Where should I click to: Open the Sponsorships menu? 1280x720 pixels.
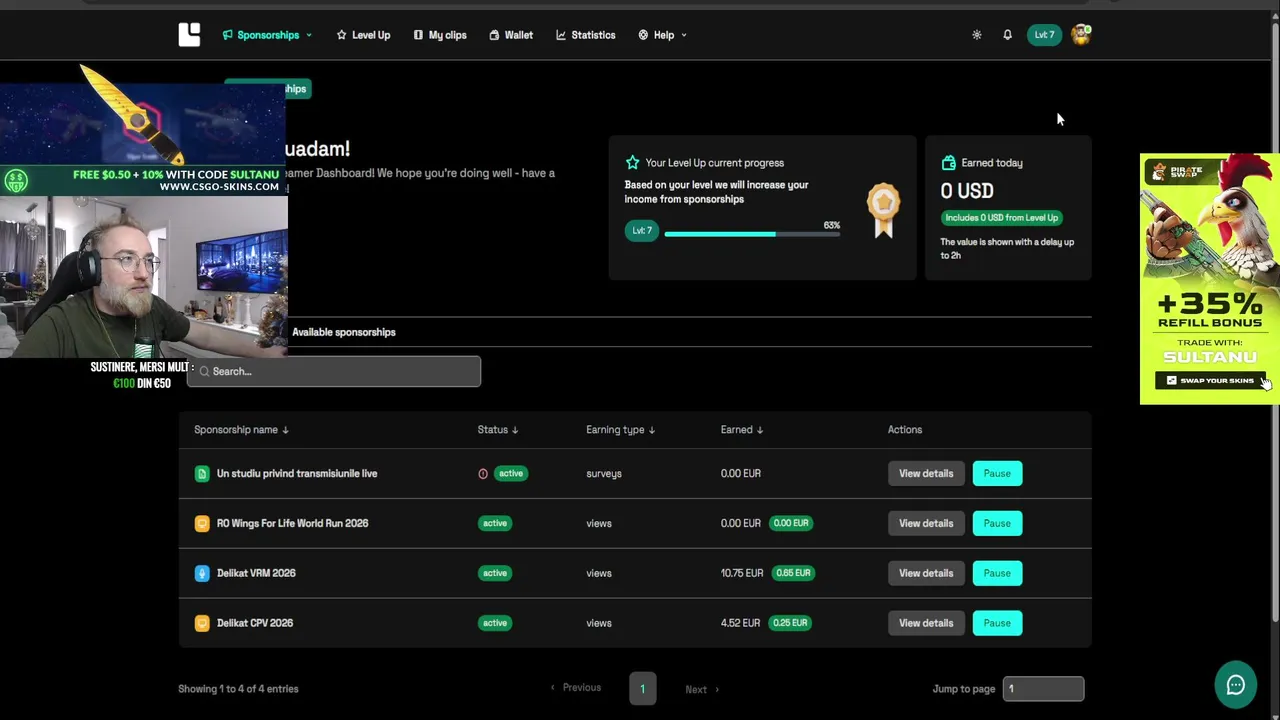(x=267, y=35)
